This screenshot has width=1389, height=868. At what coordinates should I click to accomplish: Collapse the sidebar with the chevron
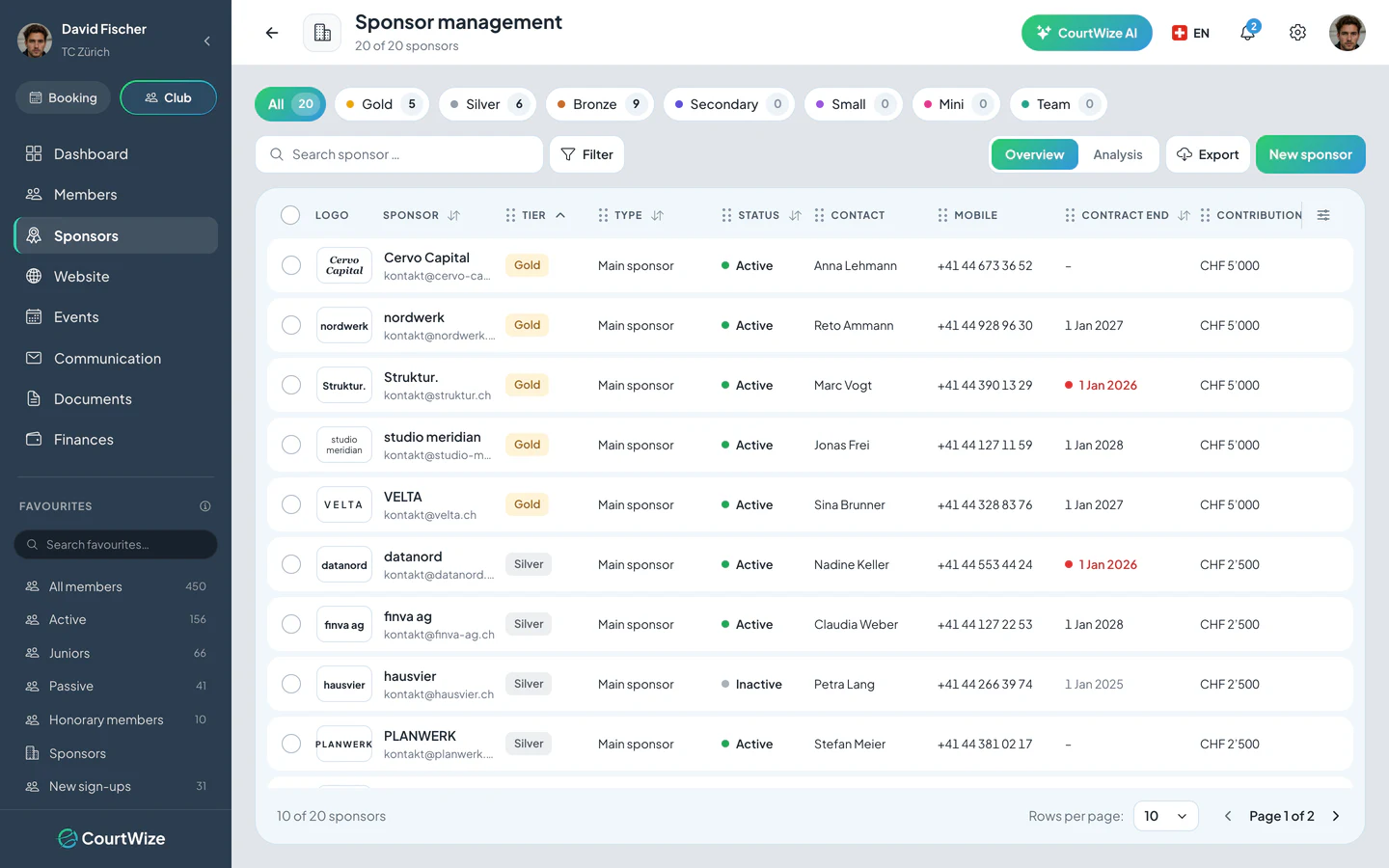[x=206, y=41]
